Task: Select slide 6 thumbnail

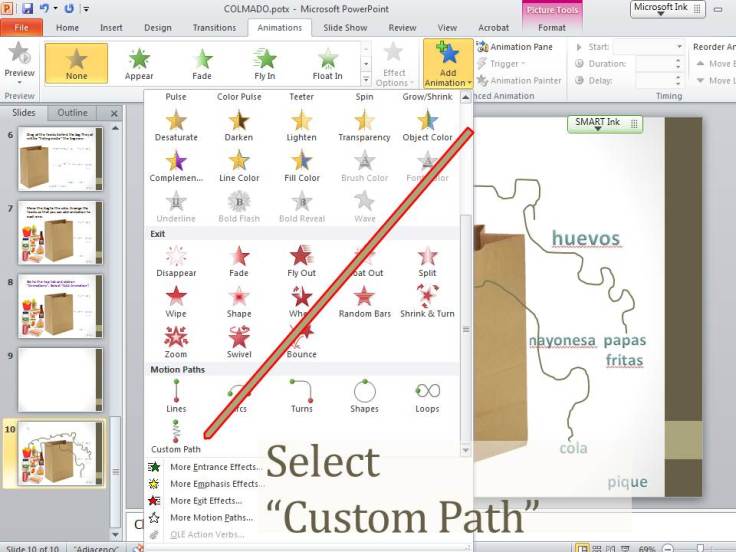Action: pos(60,159)
